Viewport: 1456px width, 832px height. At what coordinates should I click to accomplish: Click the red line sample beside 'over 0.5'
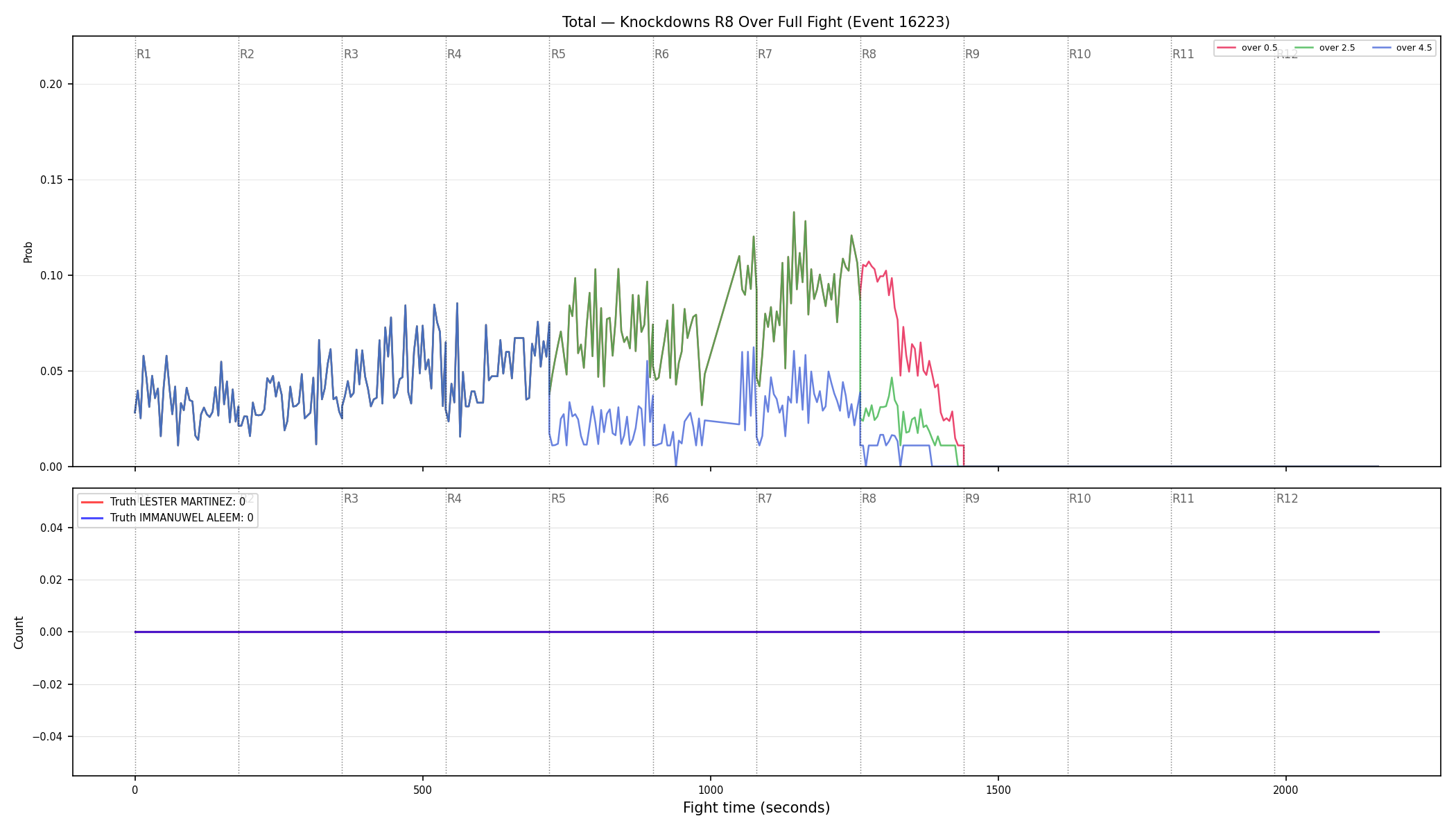click(1227, 48)
